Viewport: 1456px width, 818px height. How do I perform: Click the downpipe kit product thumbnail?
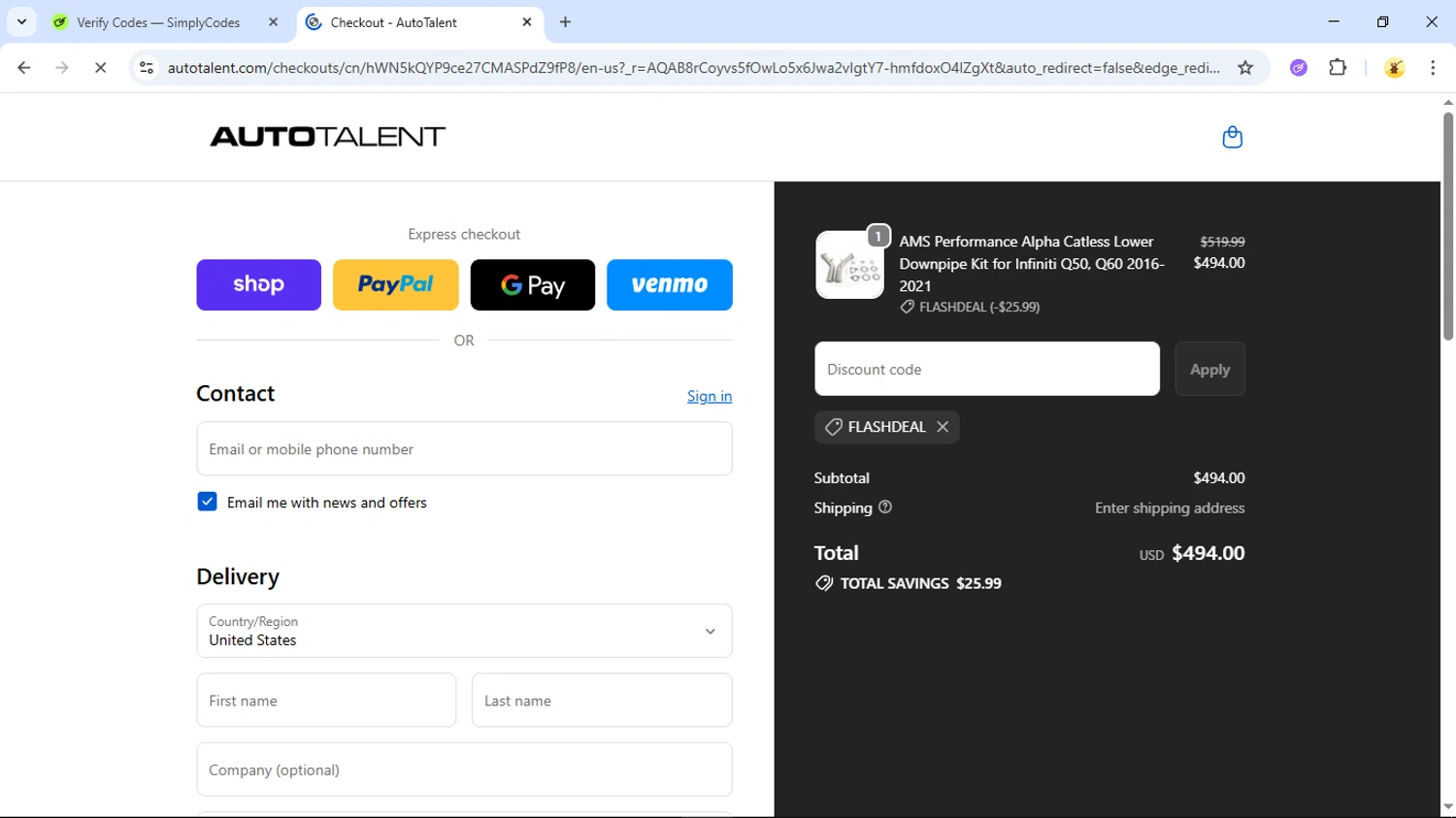click(x=849, y=264)
